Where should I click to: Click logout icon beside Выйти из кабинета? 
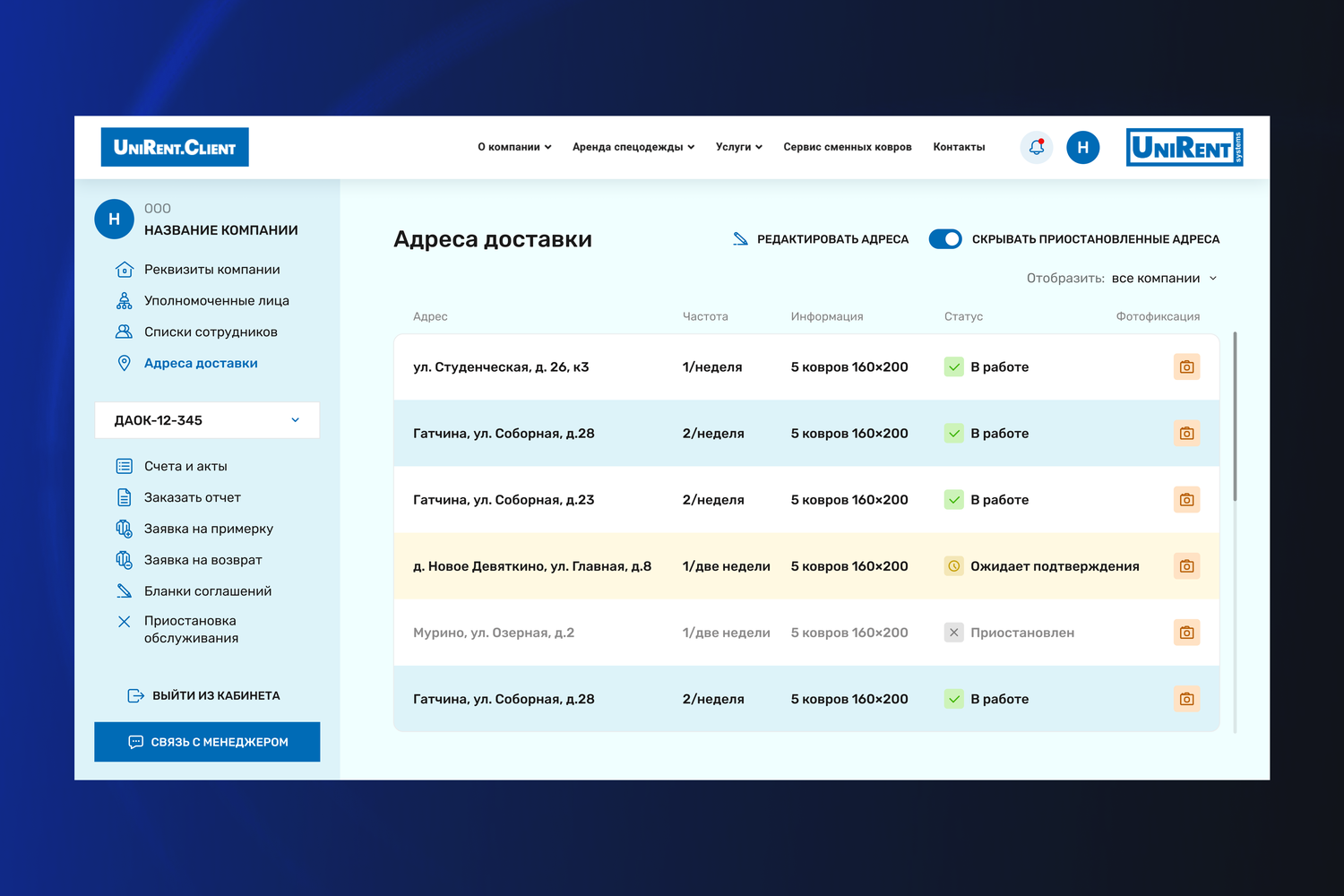point(136,695)
